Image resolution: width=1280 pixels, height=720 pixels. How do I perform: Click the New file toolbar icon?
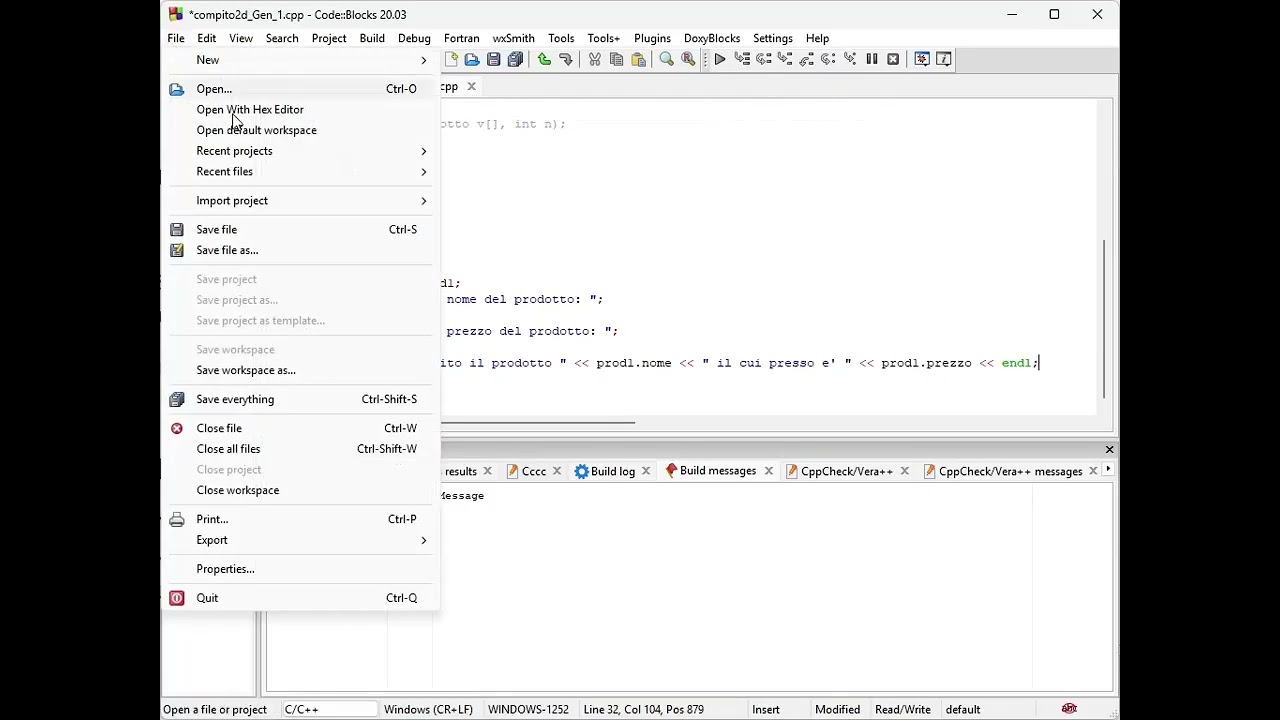pos(451,60)
